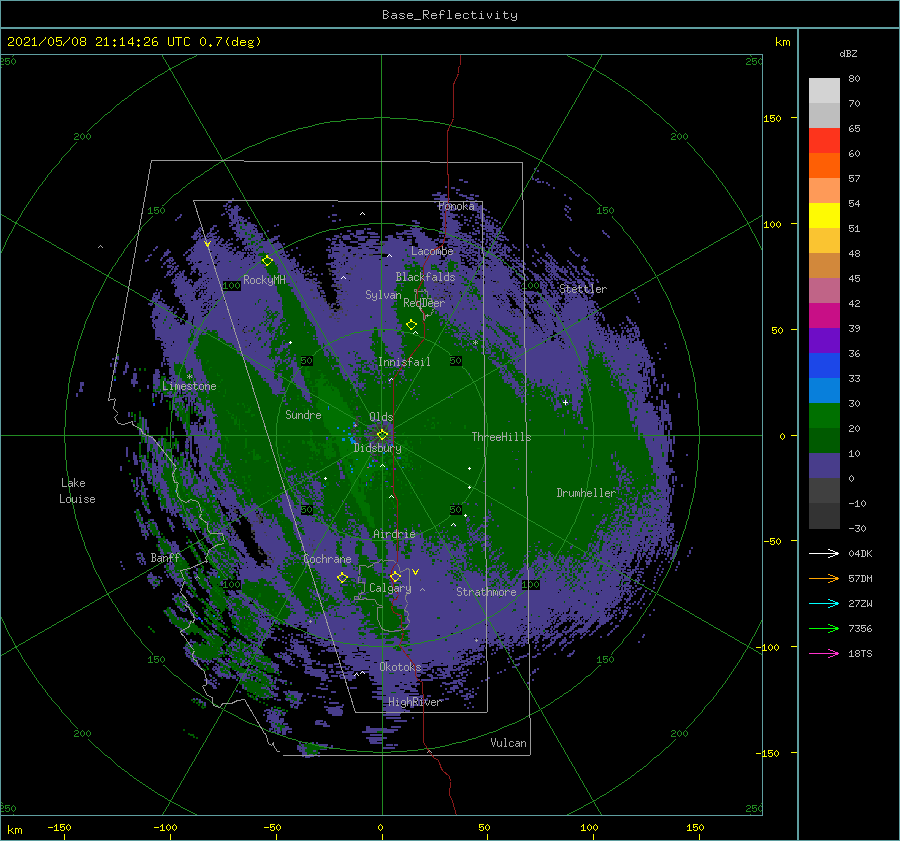Click the Drumheller label on map

tap(586, 493)
